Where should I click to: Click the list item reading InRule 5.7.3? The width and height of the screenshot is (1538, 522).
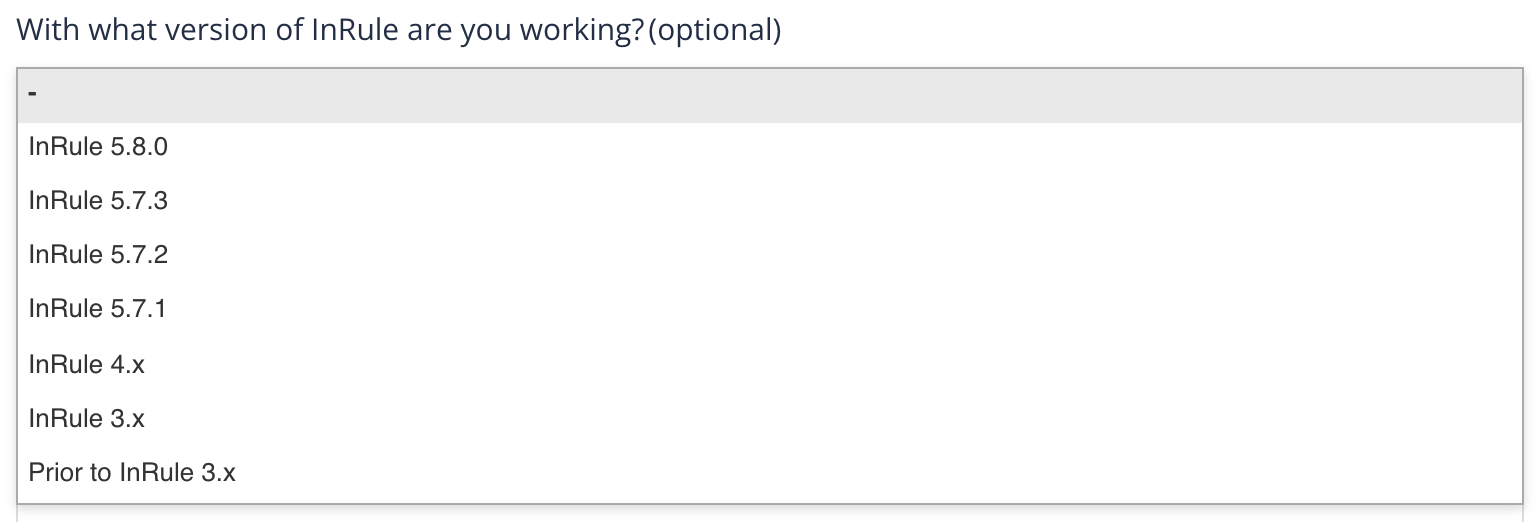point(98,201)
